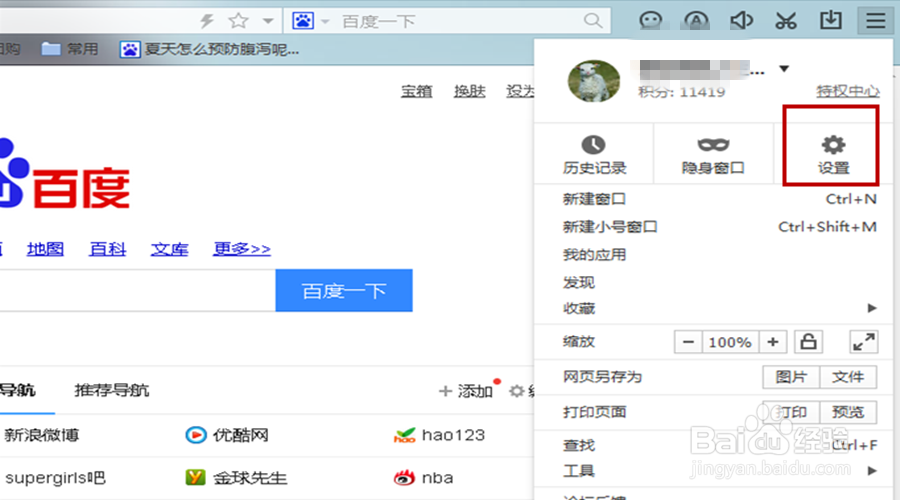Image resolution: width=900 pixels, height=500 pixels.
Task: Open the 夏天怎么预防腹泻呢 bookmark
Action: 210,49
